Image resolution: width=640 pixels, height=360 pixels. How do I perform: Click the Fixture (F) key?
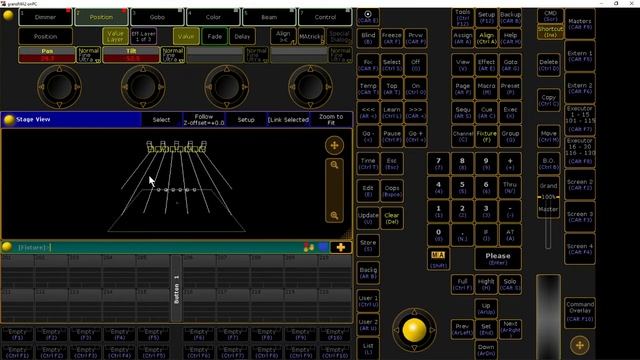(486, 136)
